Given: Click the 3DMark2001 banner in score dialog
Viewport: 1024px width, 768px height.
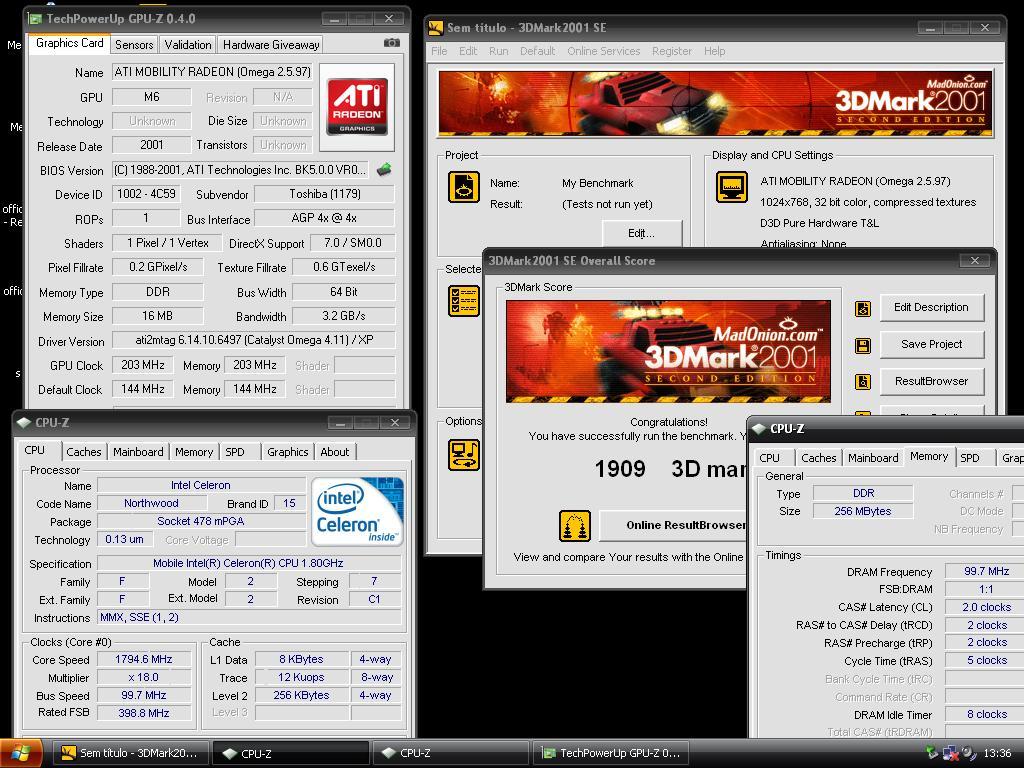Looking at the screenshot, I should click(668, 351).
